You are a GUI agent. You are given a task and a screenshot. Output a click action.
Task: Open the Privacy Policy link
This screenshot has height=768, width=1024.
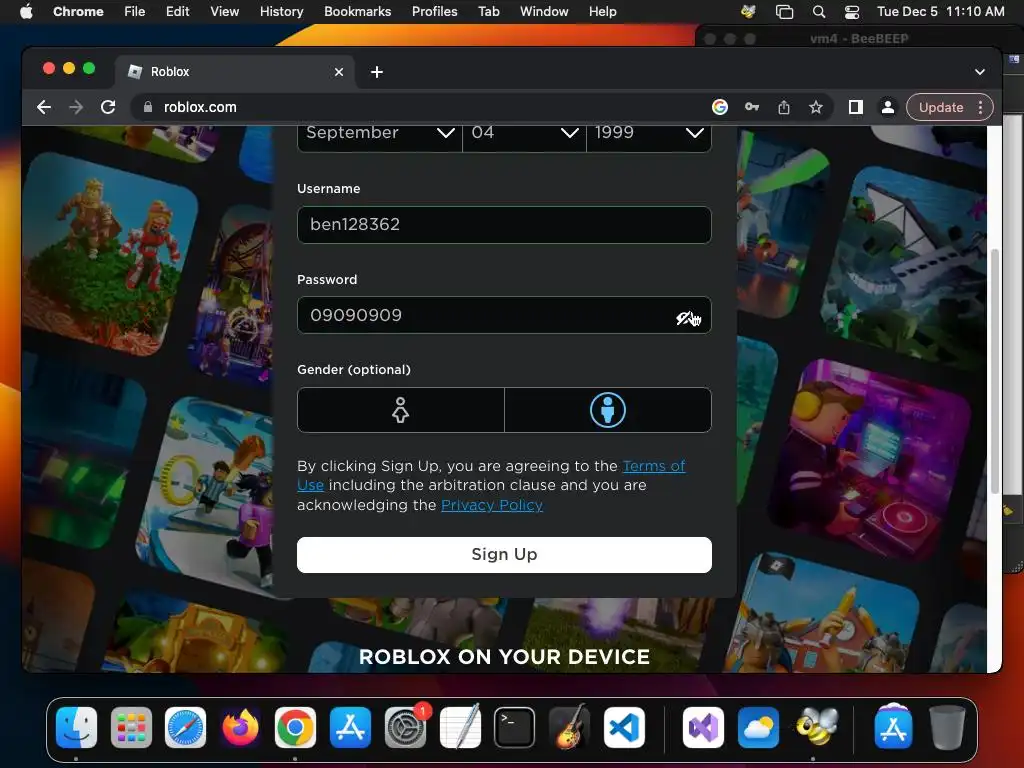tap(492, 505)
